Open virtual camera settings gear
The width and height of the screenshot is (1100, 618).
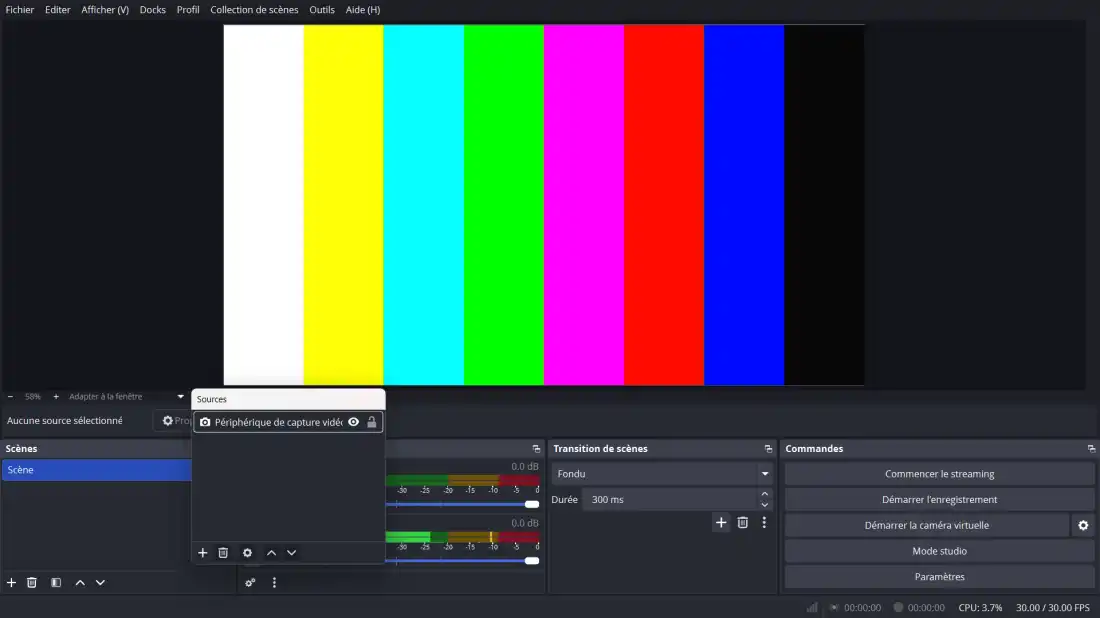(1082, 525)
